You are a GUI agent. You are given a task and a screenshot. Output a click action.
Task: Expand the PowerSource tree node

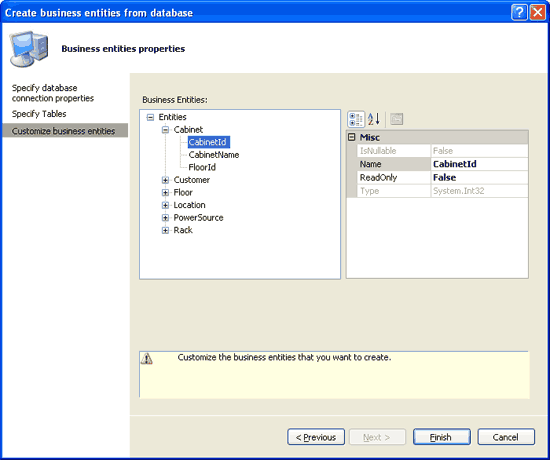pos(165,218)
